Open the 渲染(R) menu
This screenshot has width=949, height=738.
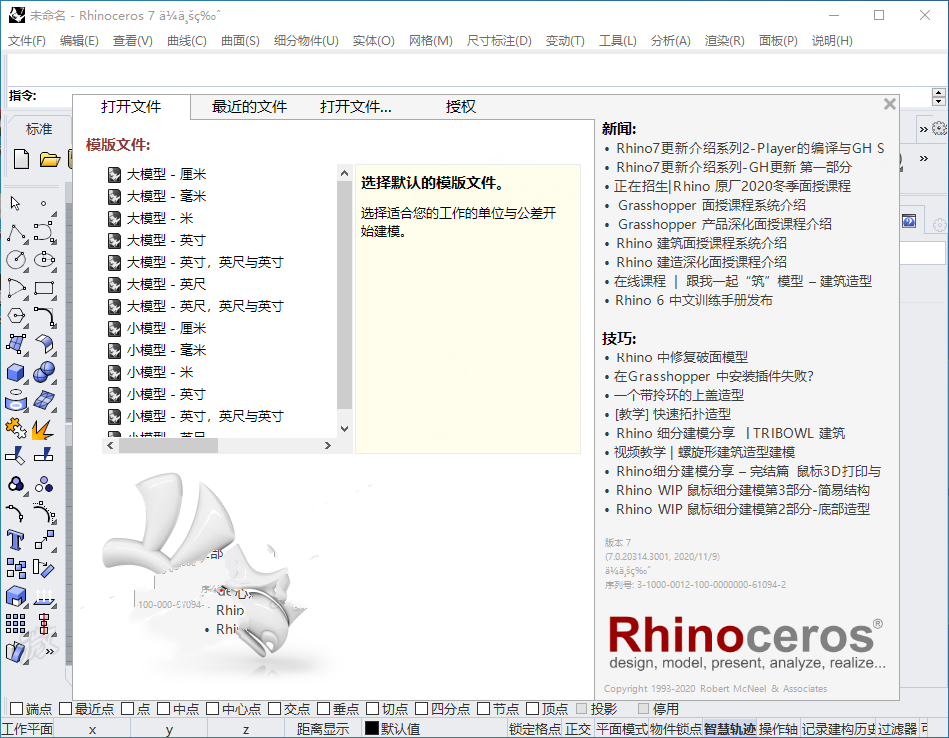pos(724,41)
